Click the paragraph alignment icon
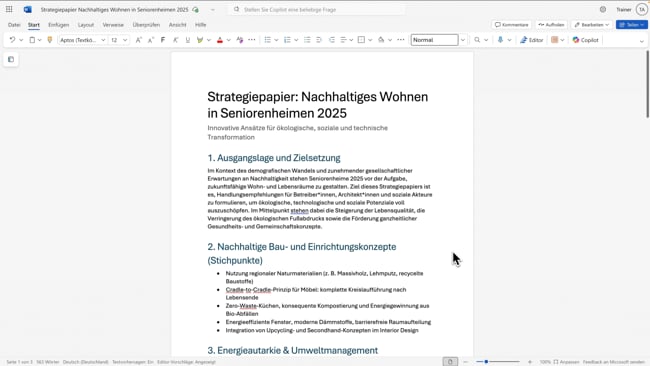The height and width of the screenshot is (366, 650). click(x=344, y=40)
